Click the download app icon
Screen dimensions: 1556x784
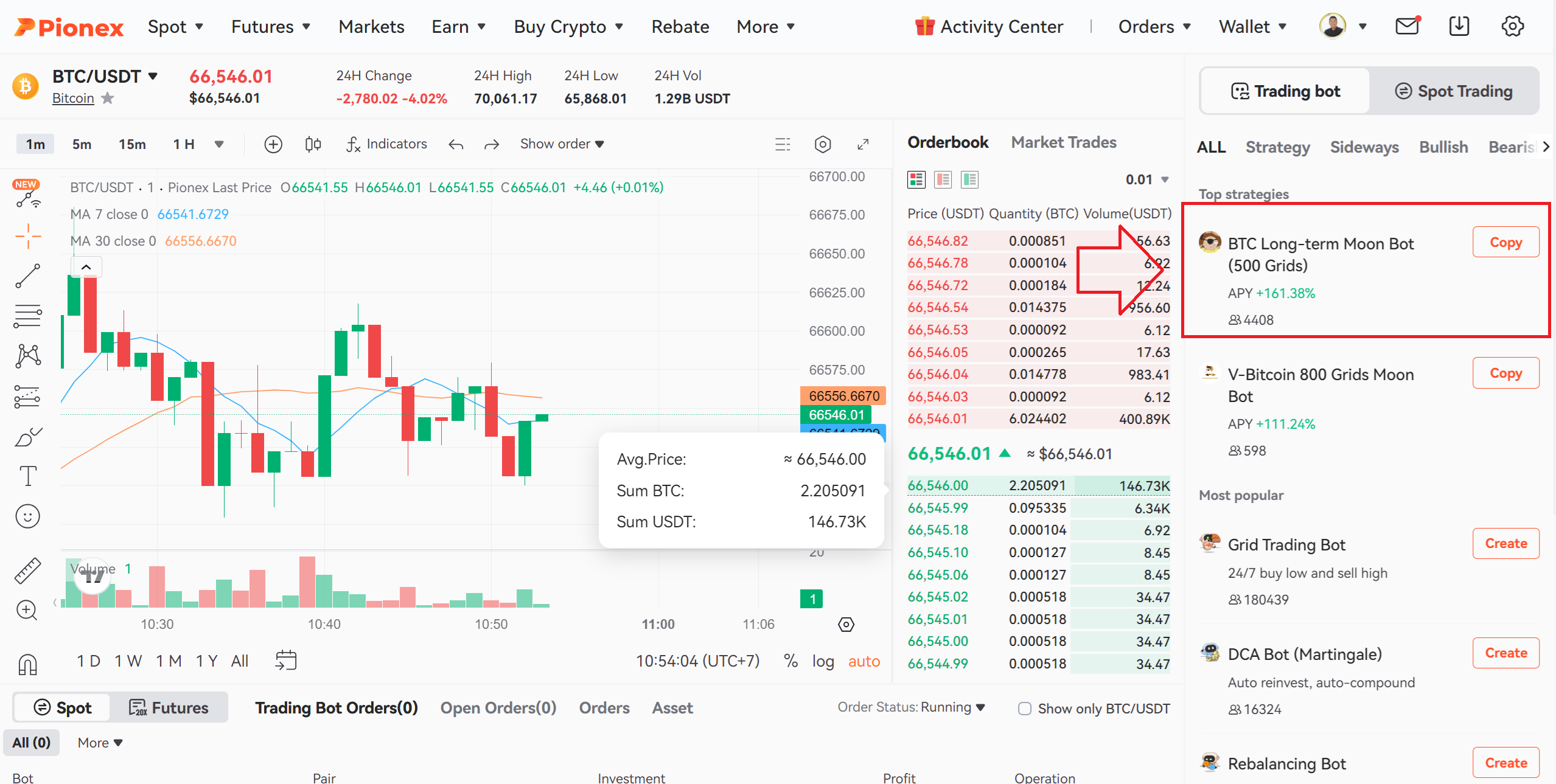(x=1459, y=26)
